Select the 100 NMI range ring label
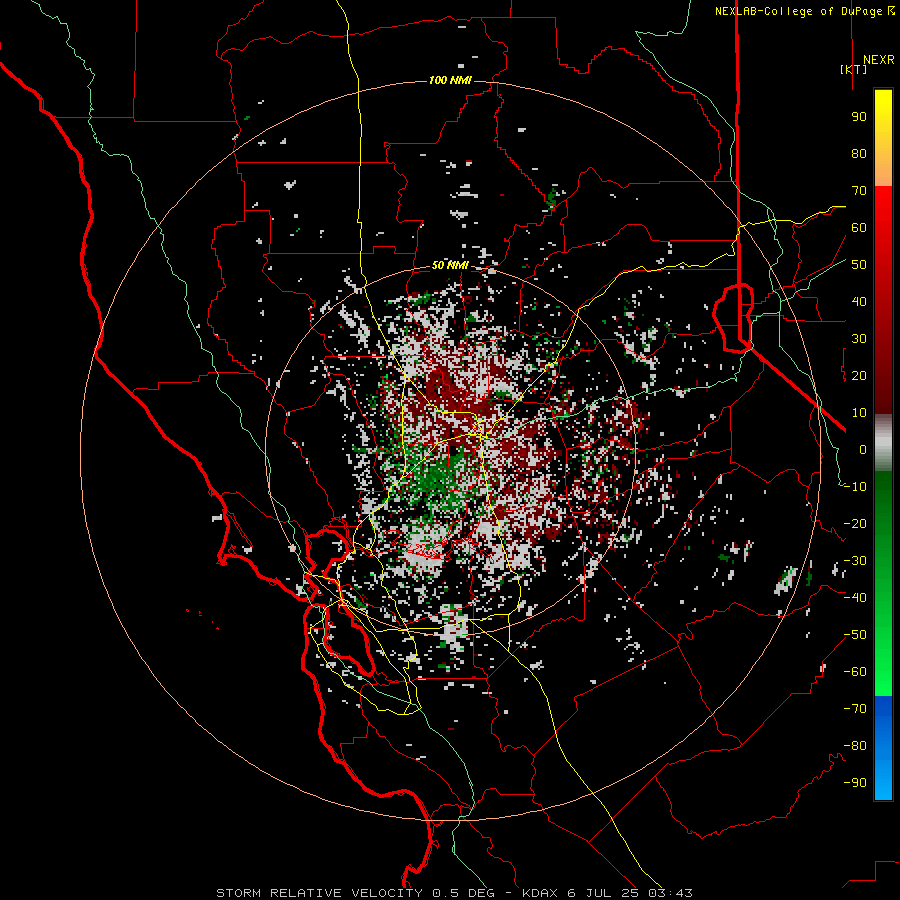 (x=450, y=80)
